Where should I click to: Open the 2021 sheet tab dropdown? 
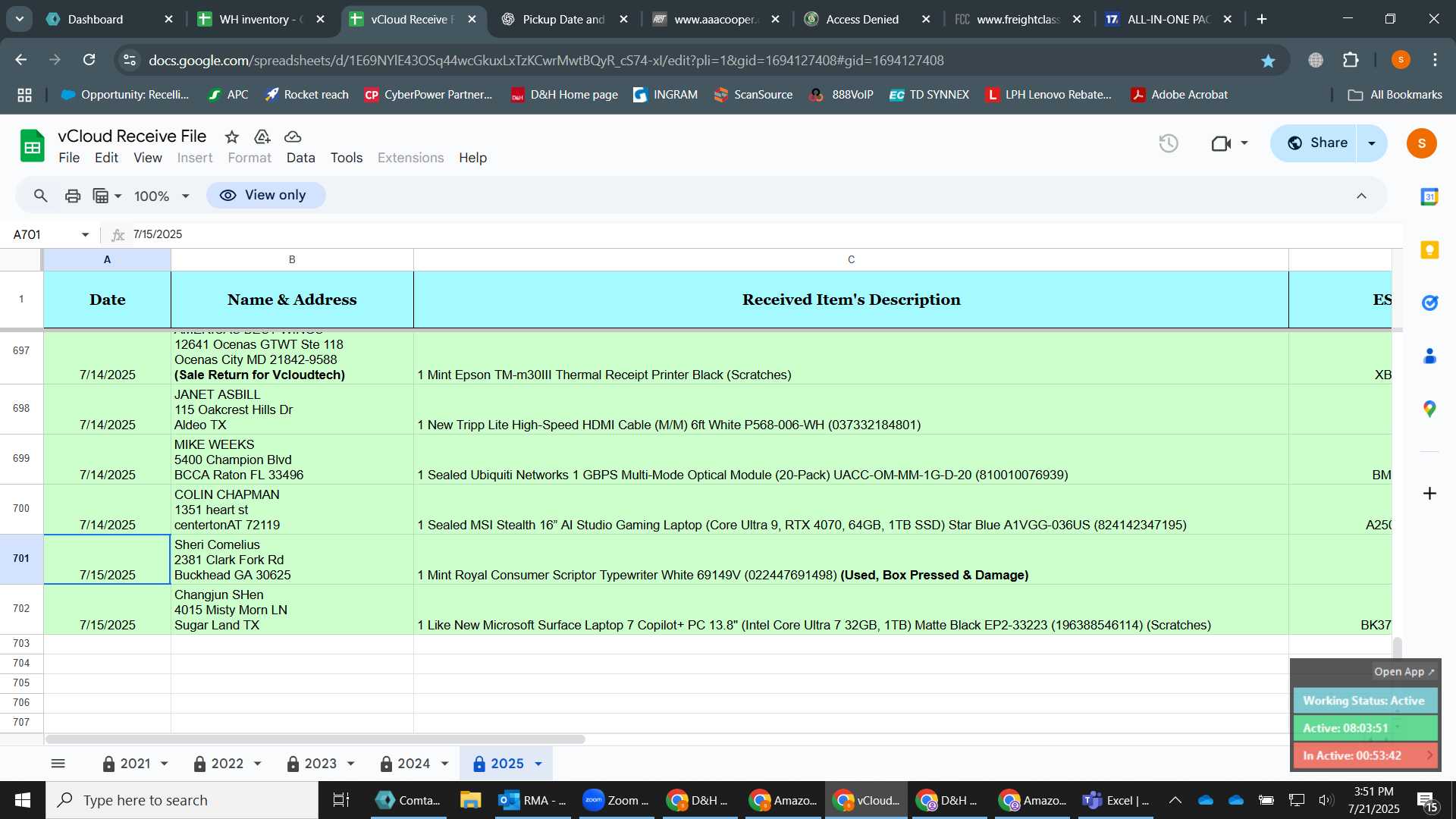pyautogui.click(x=165, y=764)
